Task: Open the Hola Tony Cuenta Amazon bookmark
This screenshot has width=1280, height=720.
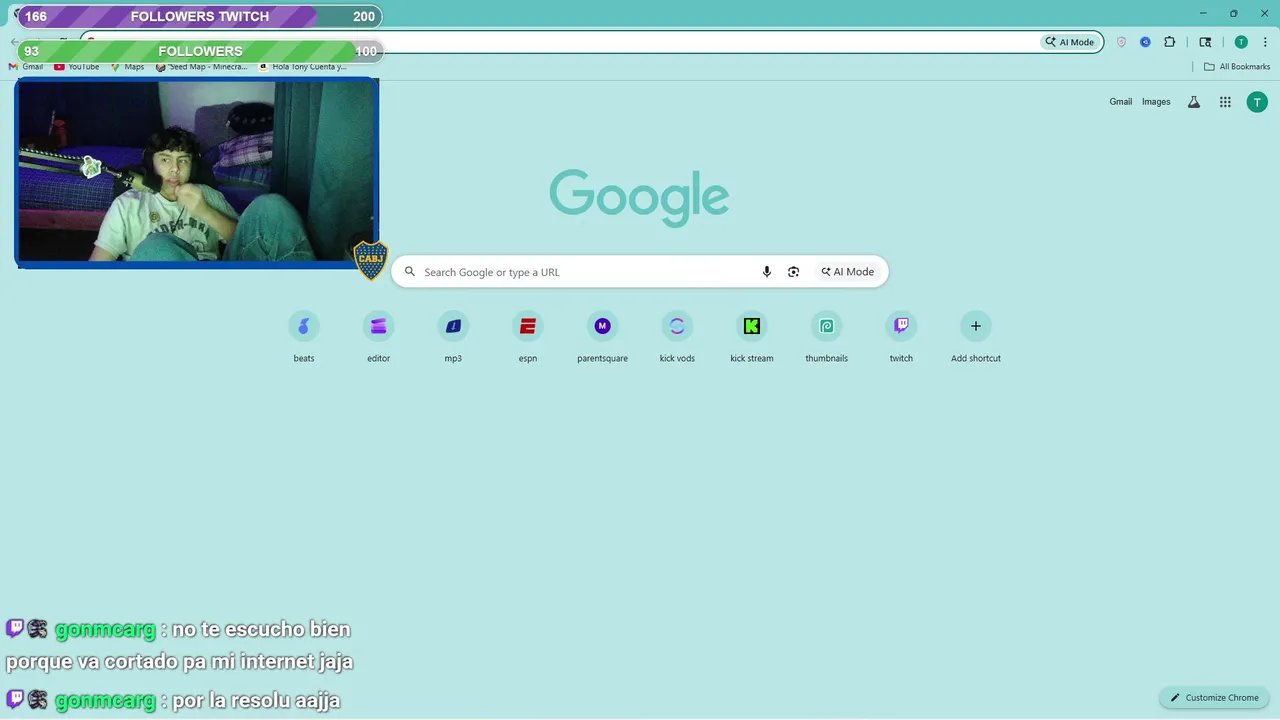Action: (x=303, y=67)
